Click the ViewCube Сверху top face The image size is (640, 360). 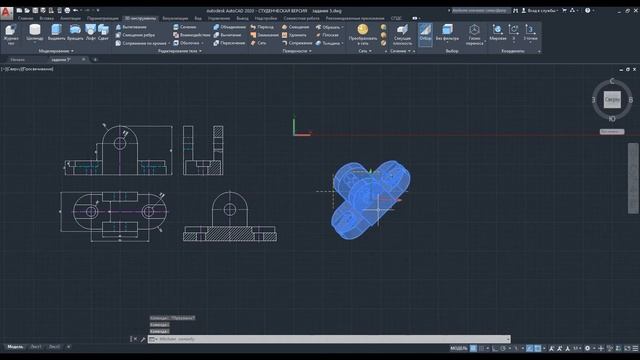point(612,100)
